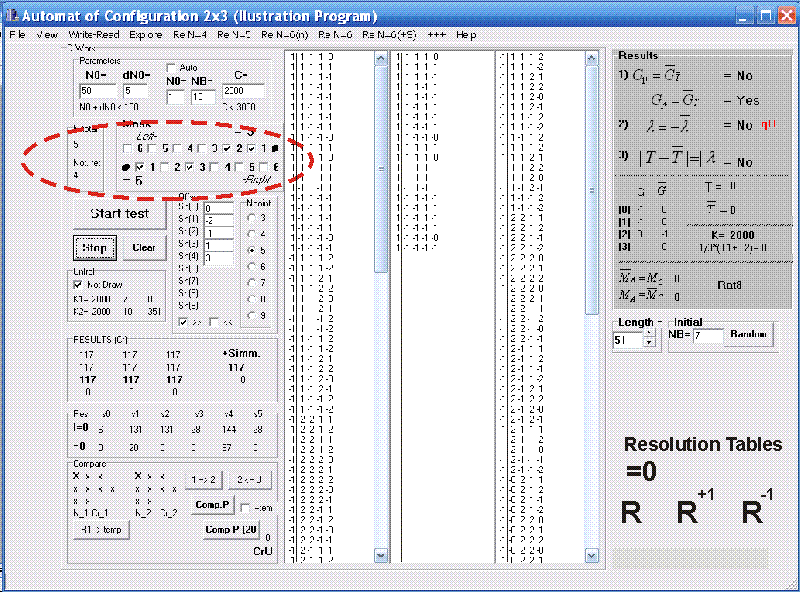800x592 pixels.
Task: Select N-point radio option 5
Action: coord(251,251)
